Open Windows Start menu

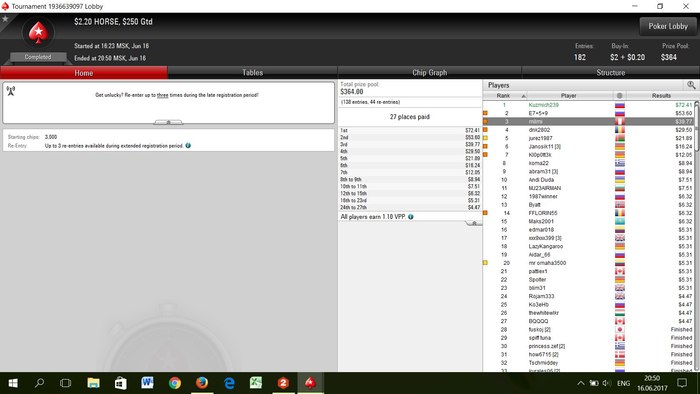(13, 383)
